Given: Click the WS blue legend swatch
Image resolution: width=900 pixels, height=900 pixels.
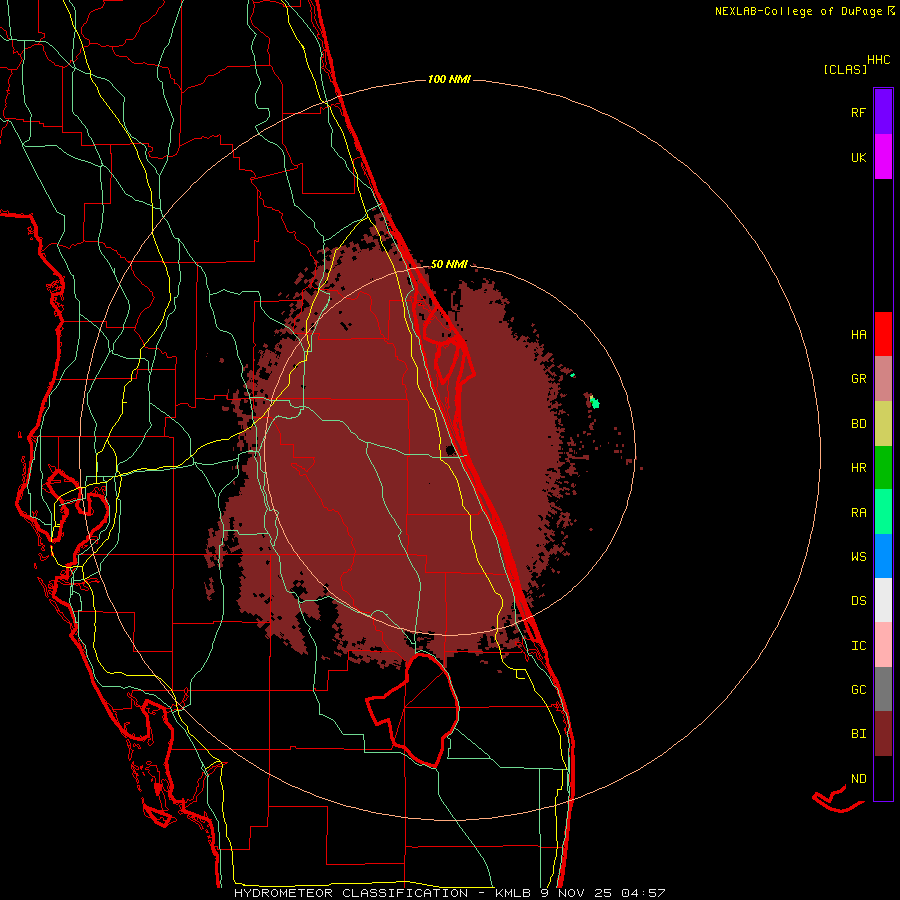Looking at the screenshot, I should [x=883, y=556].
